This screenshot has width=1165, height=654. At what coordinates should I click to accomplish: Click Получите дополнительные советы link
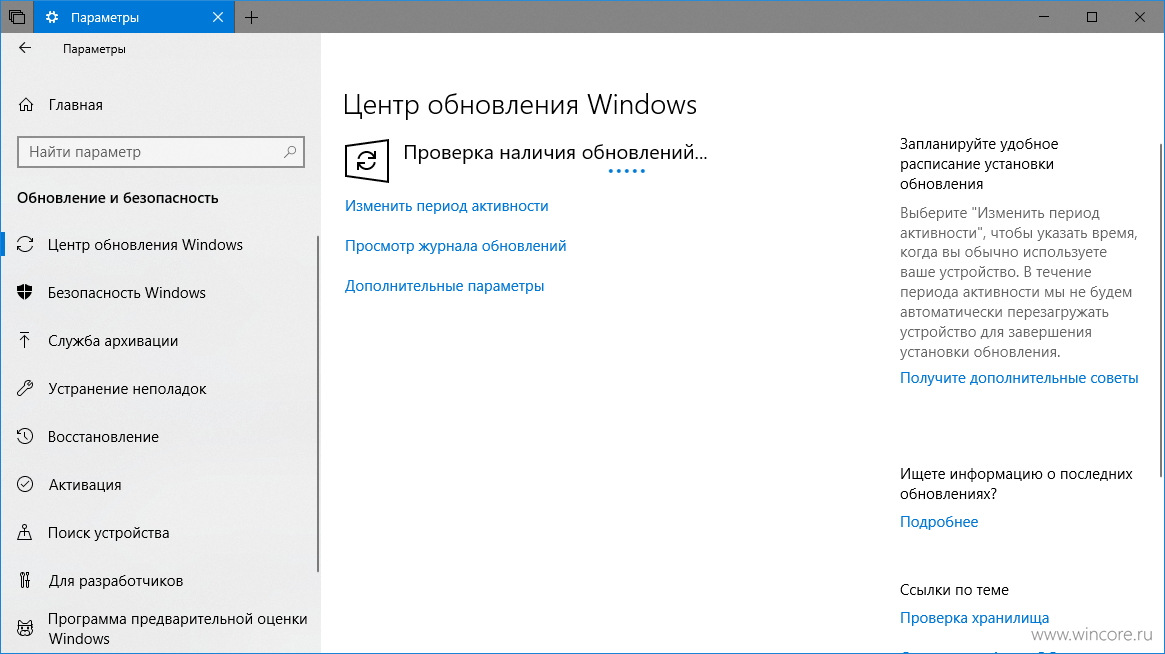coord(1019,378)
